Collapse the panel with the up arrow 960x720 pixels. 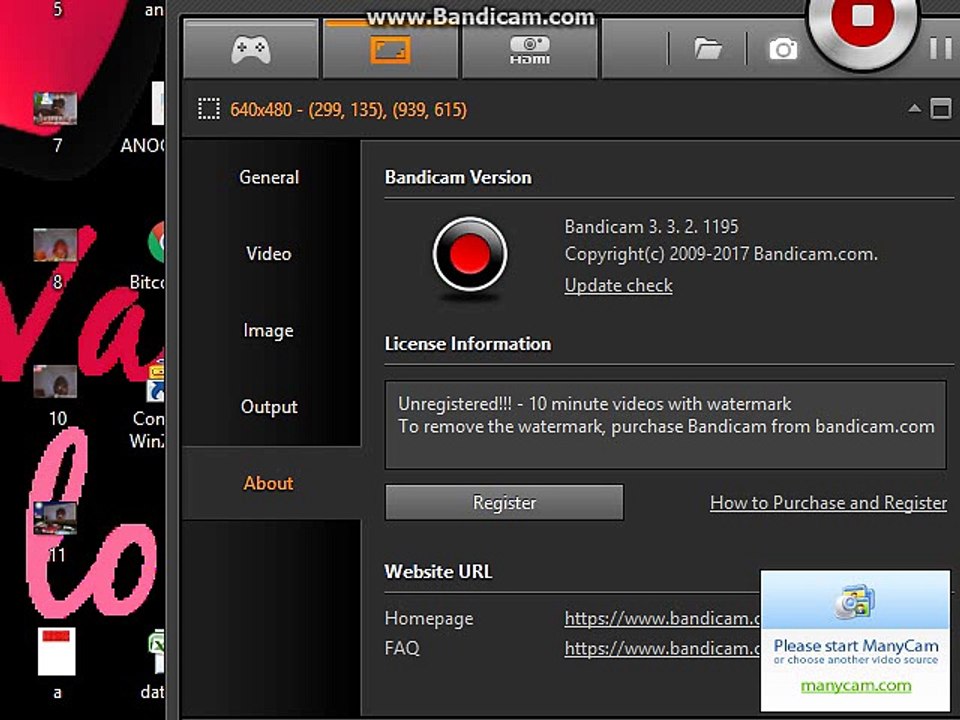(914, 108)
